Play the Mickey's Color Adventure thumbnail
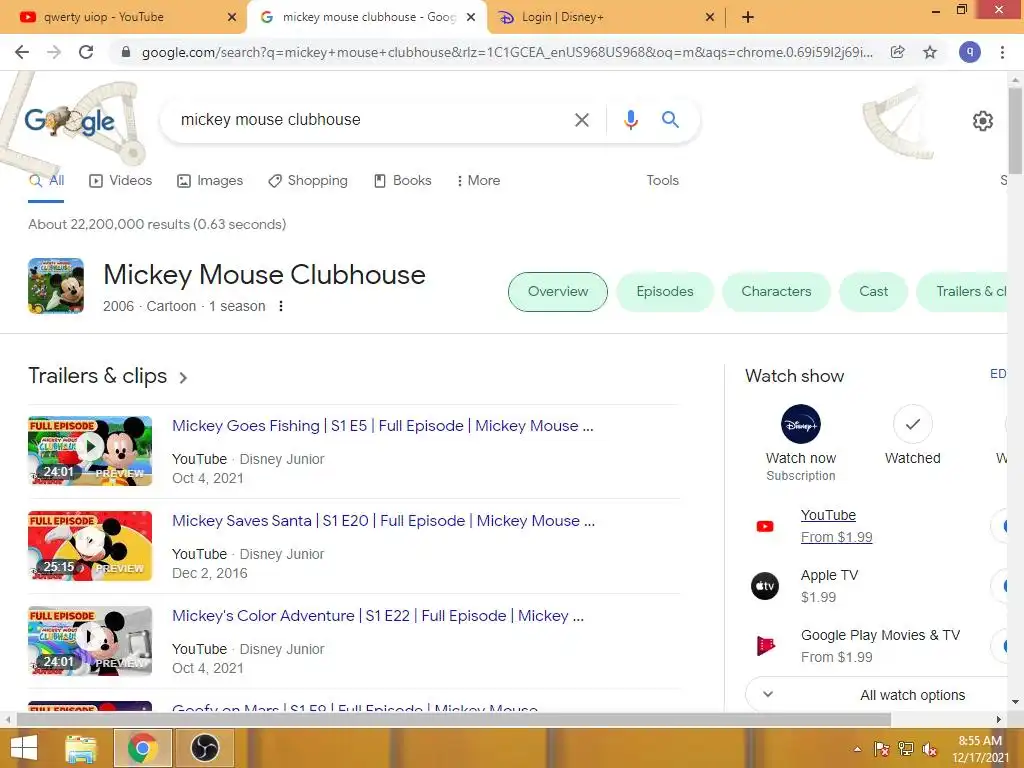1024x768 pixels. click(90, 641)
